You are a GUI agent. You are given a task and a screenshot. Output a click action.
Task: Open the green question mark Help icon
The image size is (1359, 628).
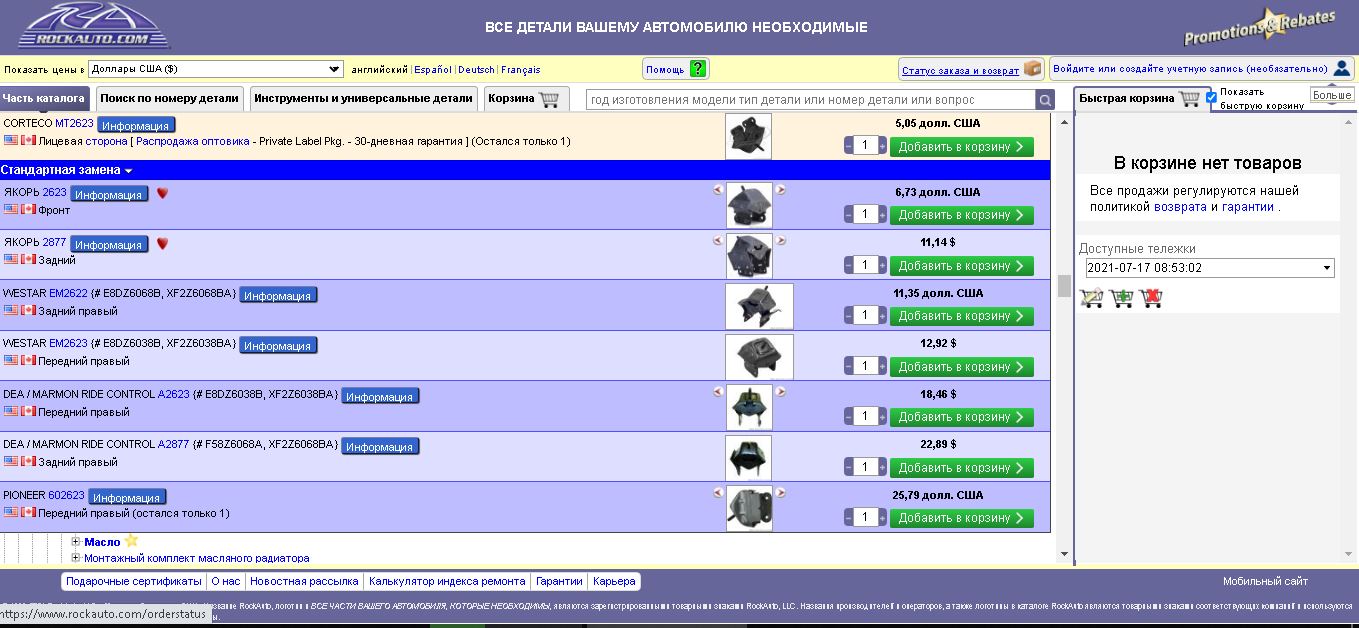pos(698,69)
